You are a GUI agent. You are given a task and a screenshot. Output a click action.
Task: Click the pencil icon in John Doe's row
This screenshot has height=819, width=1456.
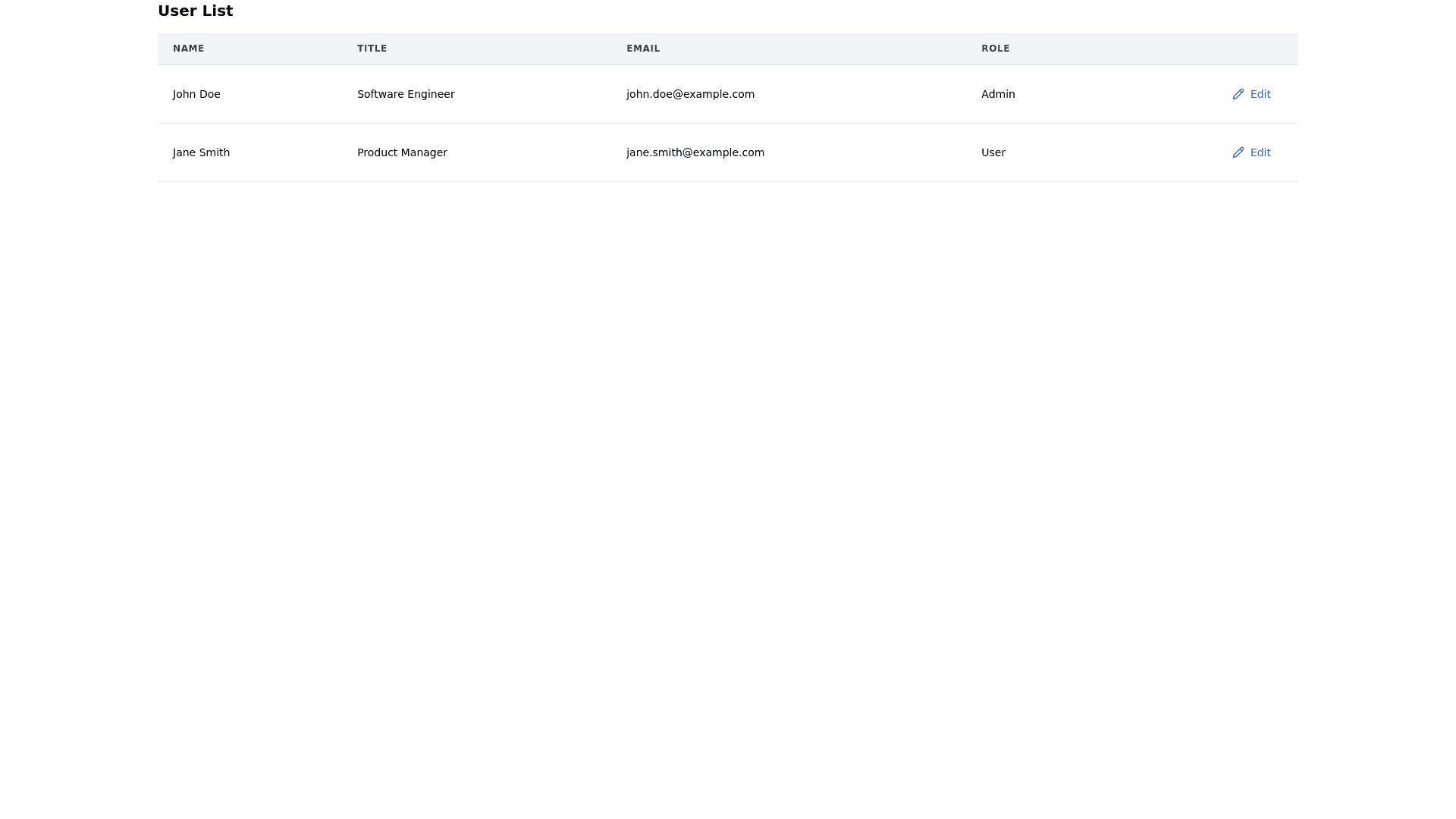point(1238,94)
